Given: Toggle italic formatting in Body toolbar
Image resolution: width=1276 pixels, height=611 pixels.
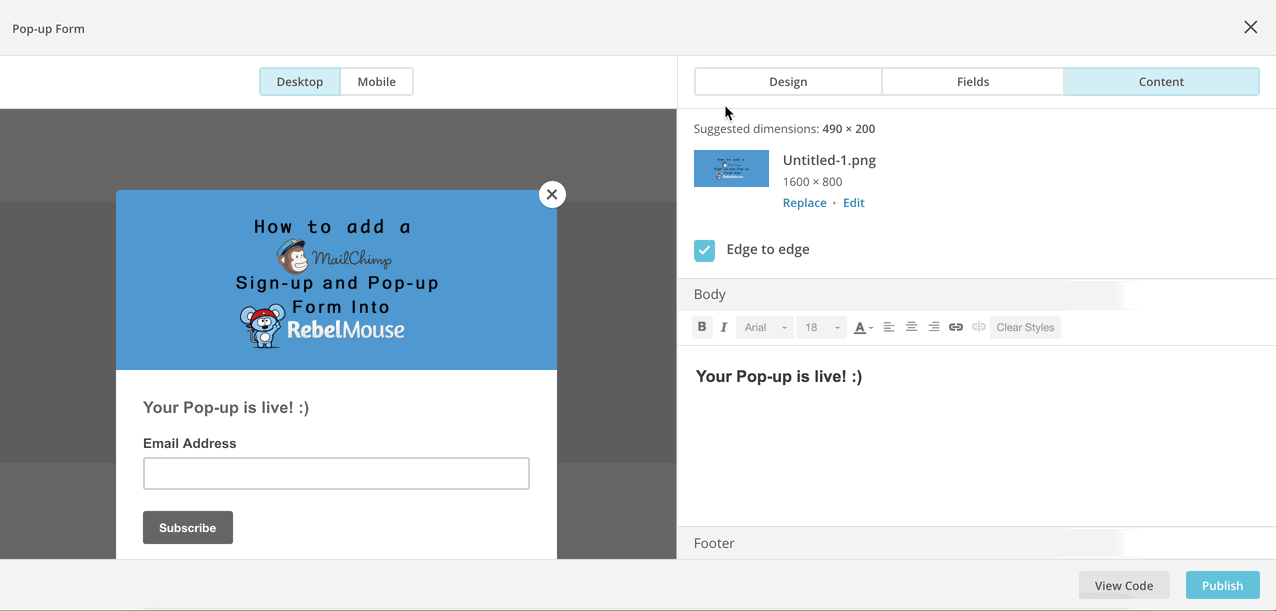Looking at the screenshot, I should click(724, 327).
